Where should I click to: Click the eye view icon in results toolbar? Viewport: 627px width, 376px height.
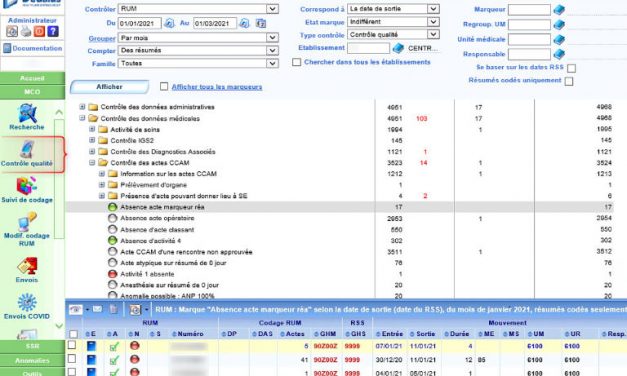(x=76, y=309)
